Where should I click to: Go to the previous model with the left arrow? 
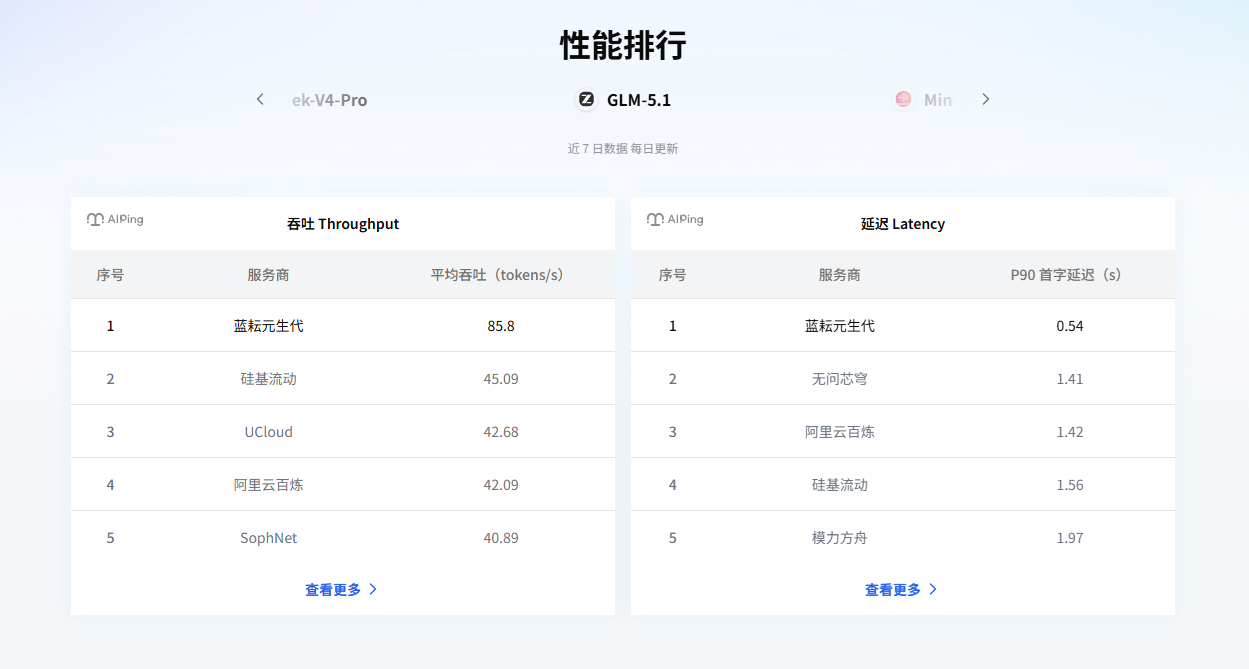click(x=260, y=99)
